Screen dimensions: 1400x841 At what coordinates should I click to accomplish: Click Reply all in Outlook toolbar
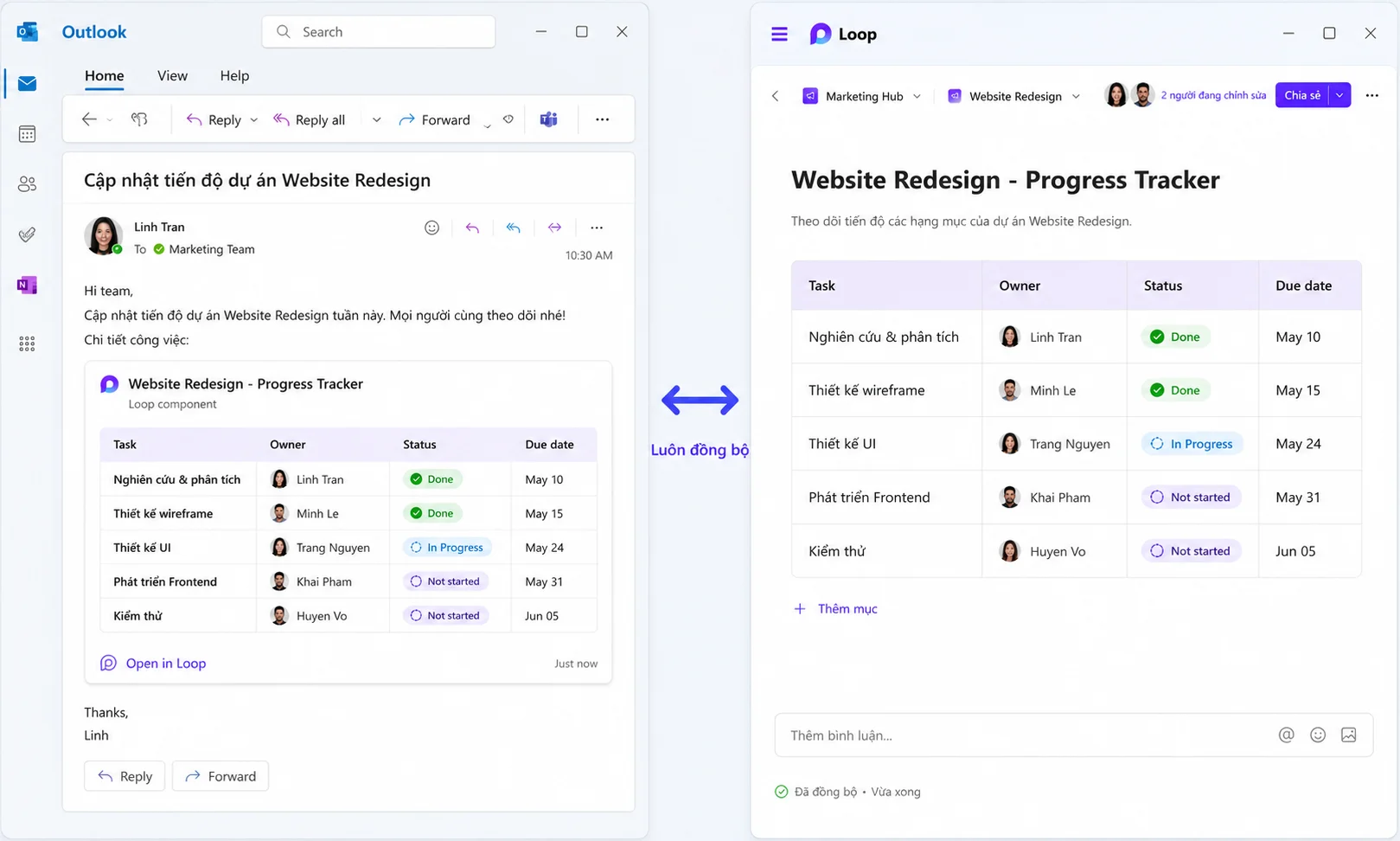[309, 119]
